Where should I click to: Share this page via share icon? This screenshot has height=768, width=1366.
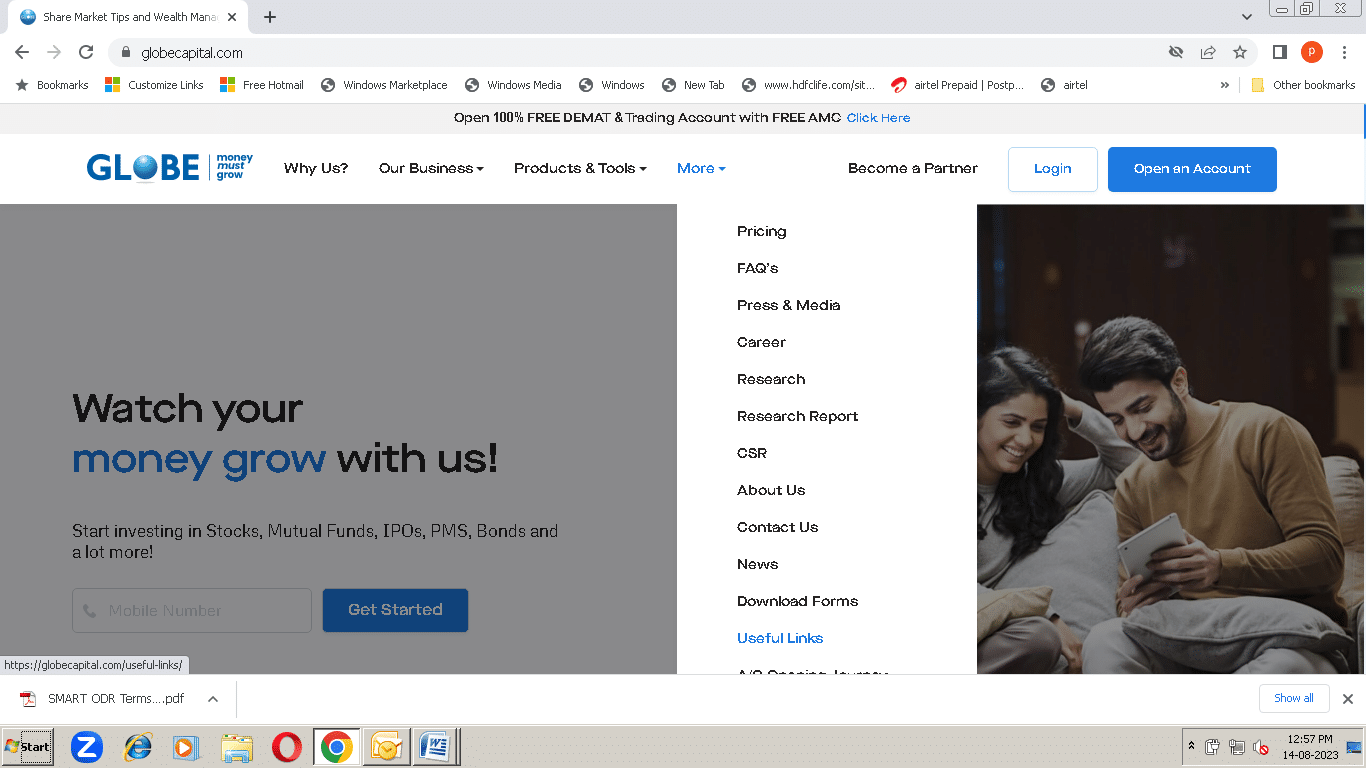pyautogui.click(x=1208, y=52)
